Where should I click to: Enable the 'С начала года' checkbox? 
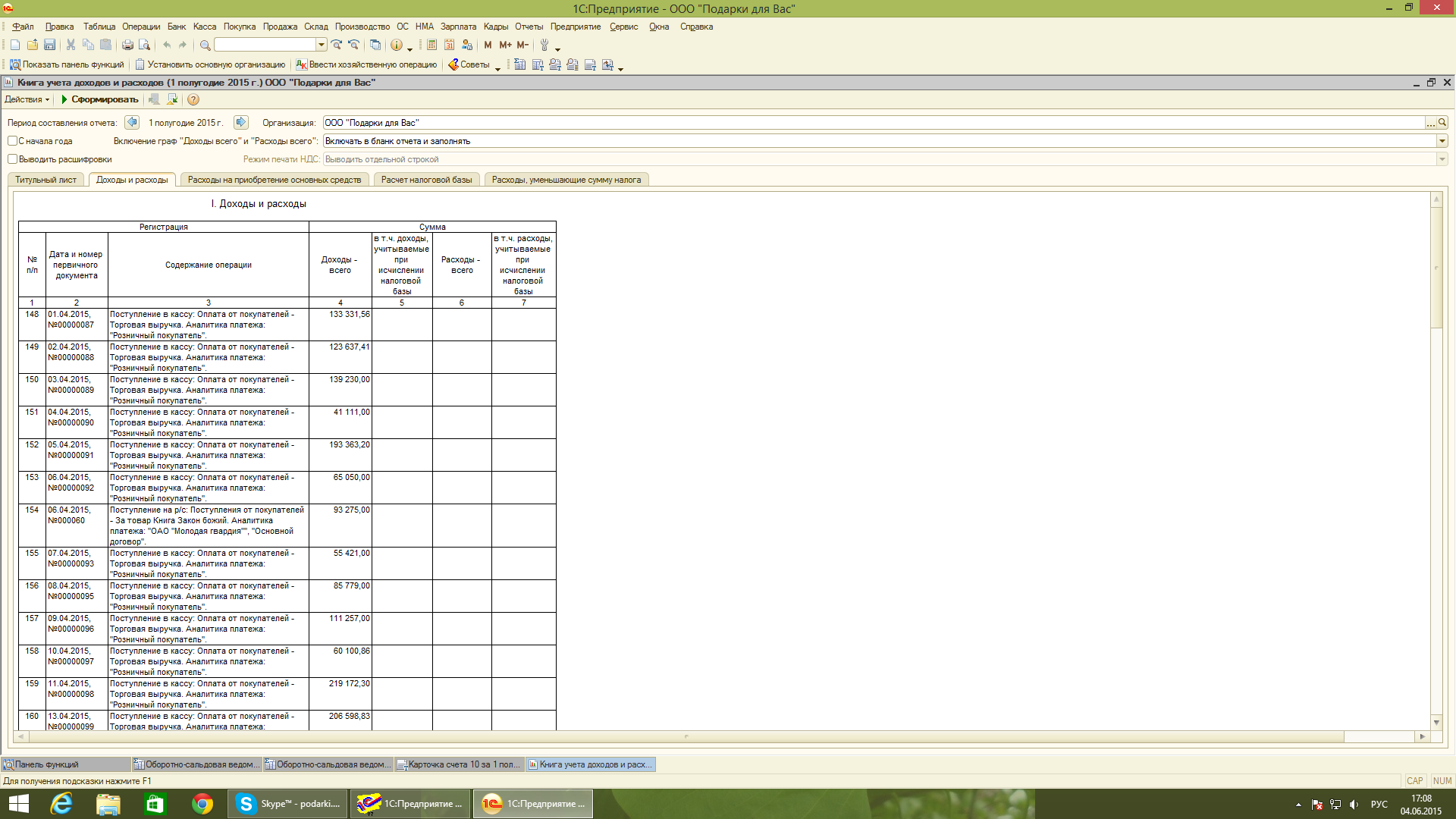point(13,141)
